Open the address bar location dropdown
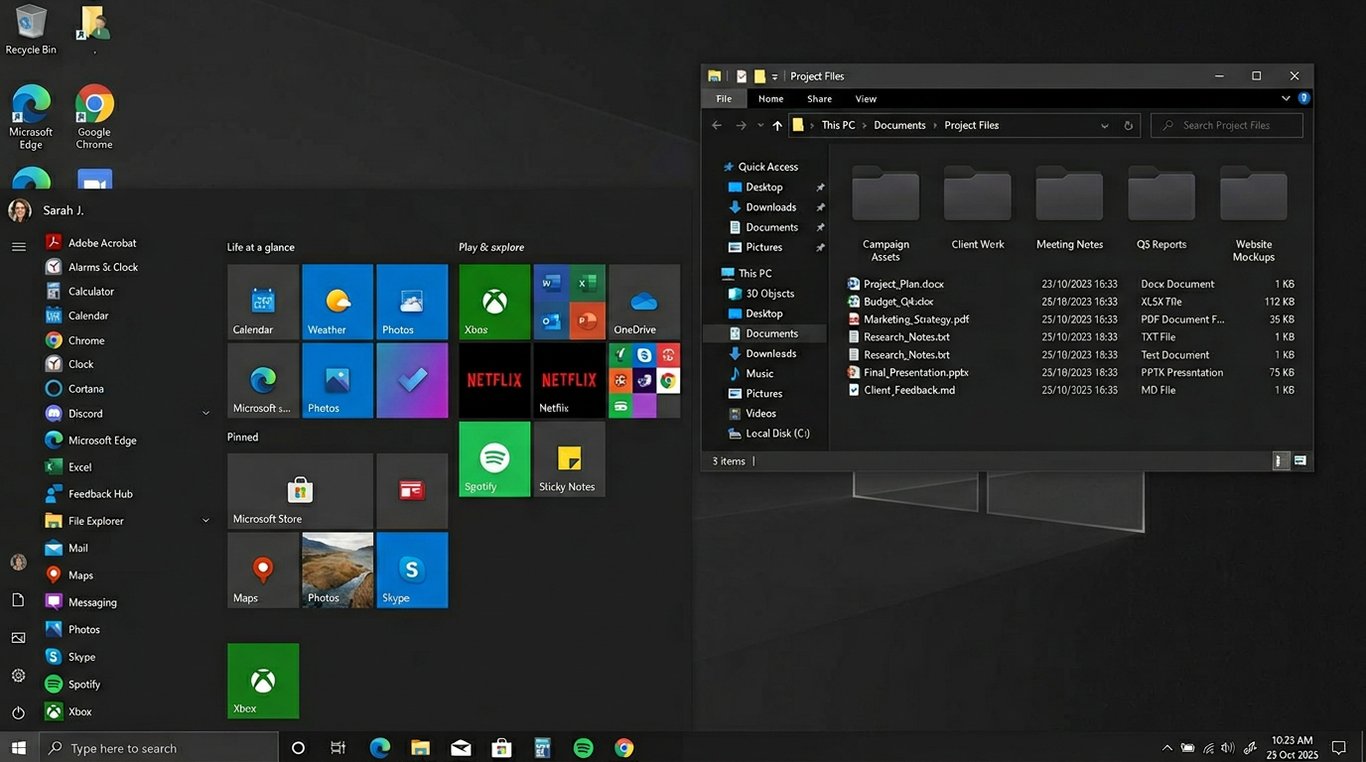The image size is (1366, 762). pyautogui.click(x=1104, y=125)
